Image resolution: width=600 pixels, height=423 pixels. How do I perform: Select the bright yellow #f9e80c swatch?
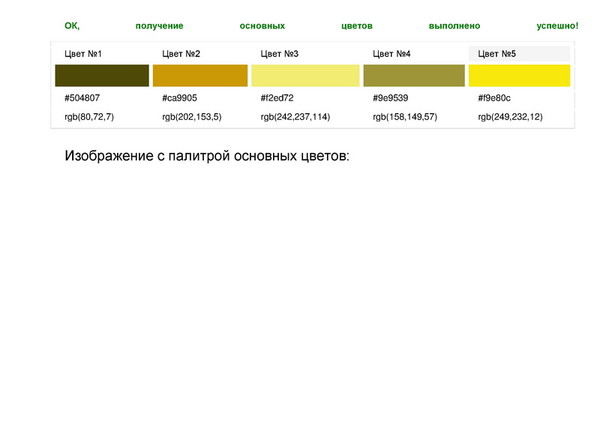(x=519, y=75)
